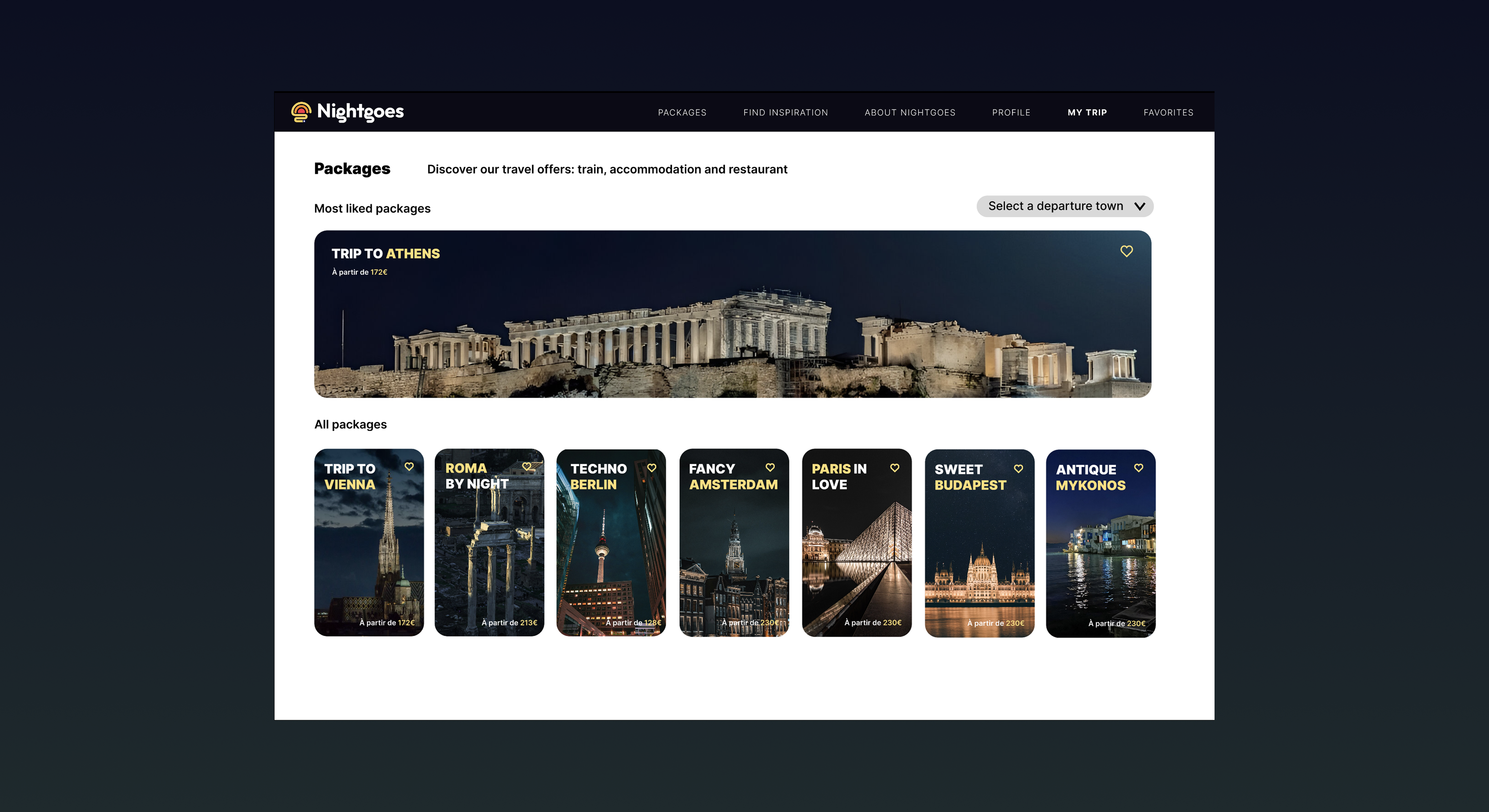Click heart icon on Paris in Love
The width and height of the screenshot is (1489, 812).
coord(894,468)
